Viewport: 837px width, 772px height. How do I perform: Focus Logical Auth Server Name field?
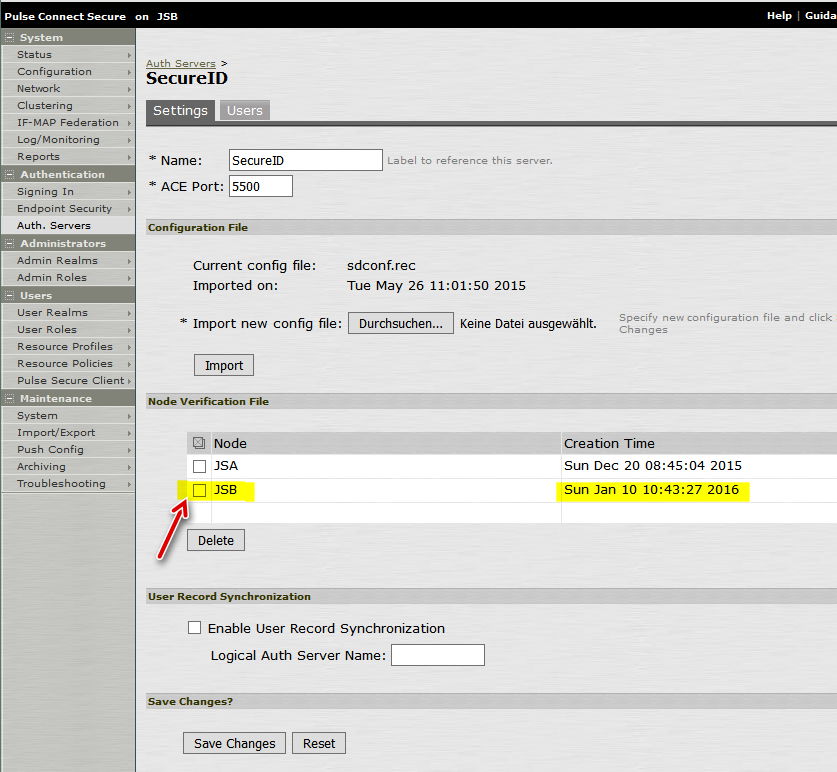tap(438, 655)
